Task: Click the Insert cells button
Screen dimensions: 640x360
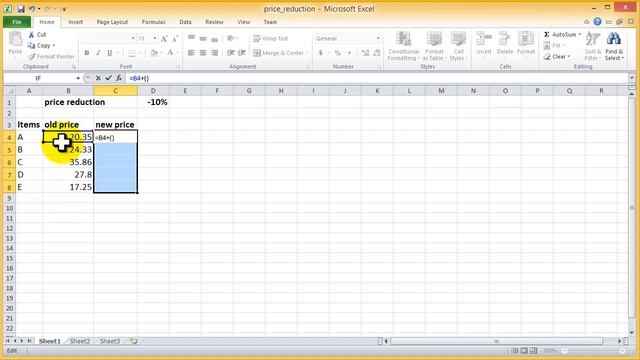Action: point(484,45)
